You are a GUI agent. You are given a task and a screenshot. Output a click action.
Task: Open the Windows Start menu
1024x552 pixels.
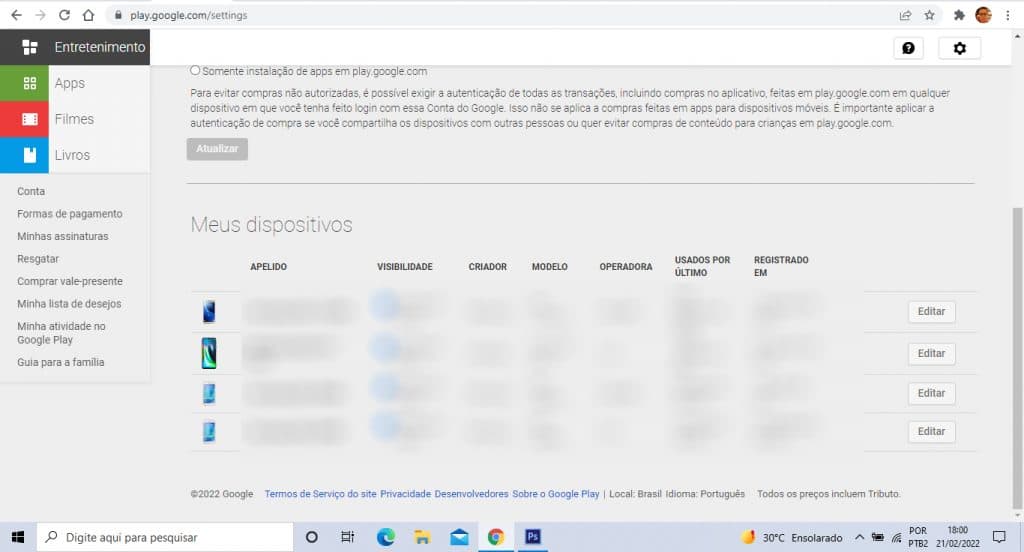click(x=18, y=537)
